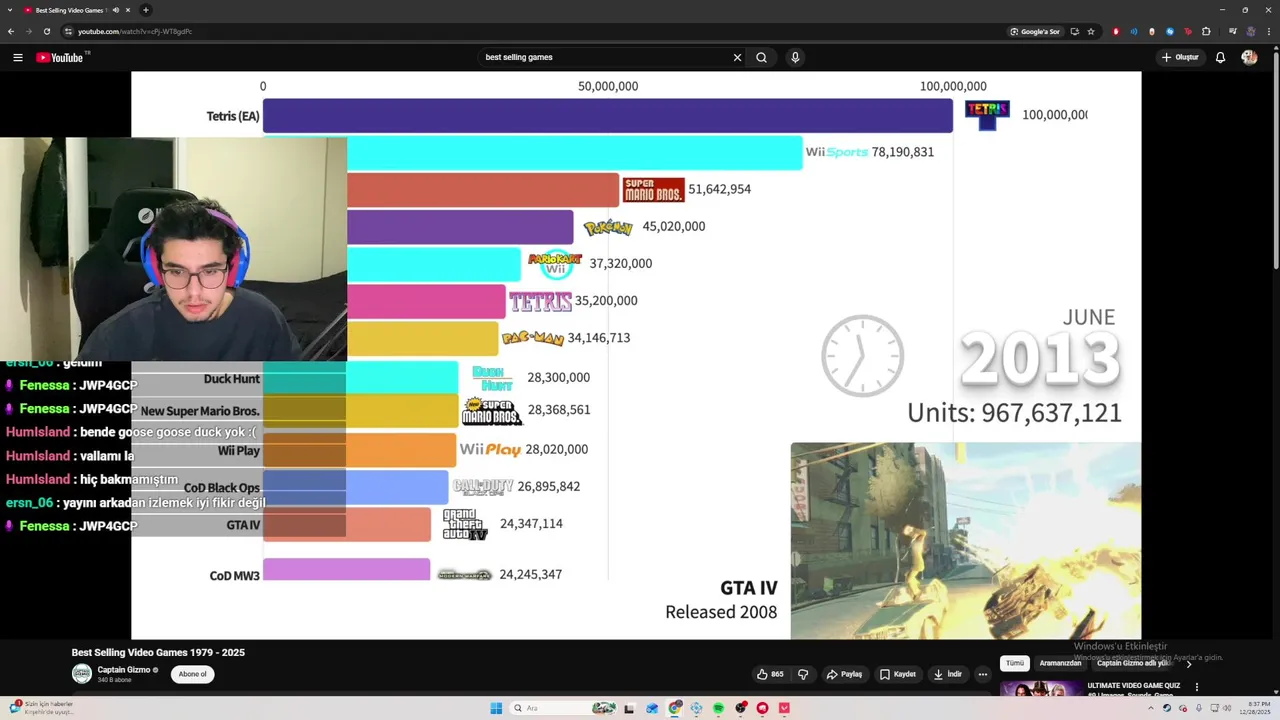Subscribe using the Abone ol button
The height and width of the screenshot is (720, 1280).
[x=192, y=674]
